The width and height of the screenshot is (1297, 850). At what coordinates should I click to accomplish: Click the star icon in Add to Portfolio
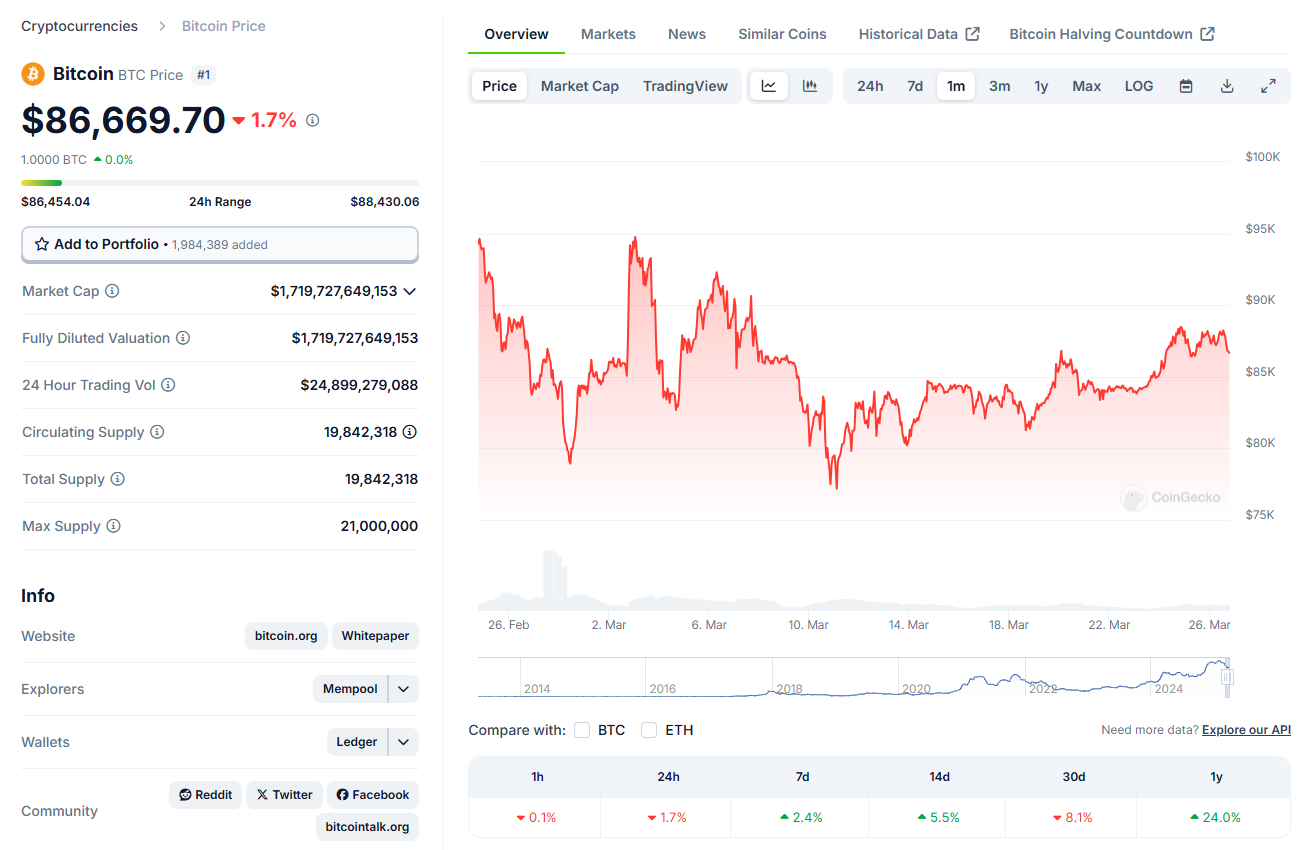[x=42, y=244]
